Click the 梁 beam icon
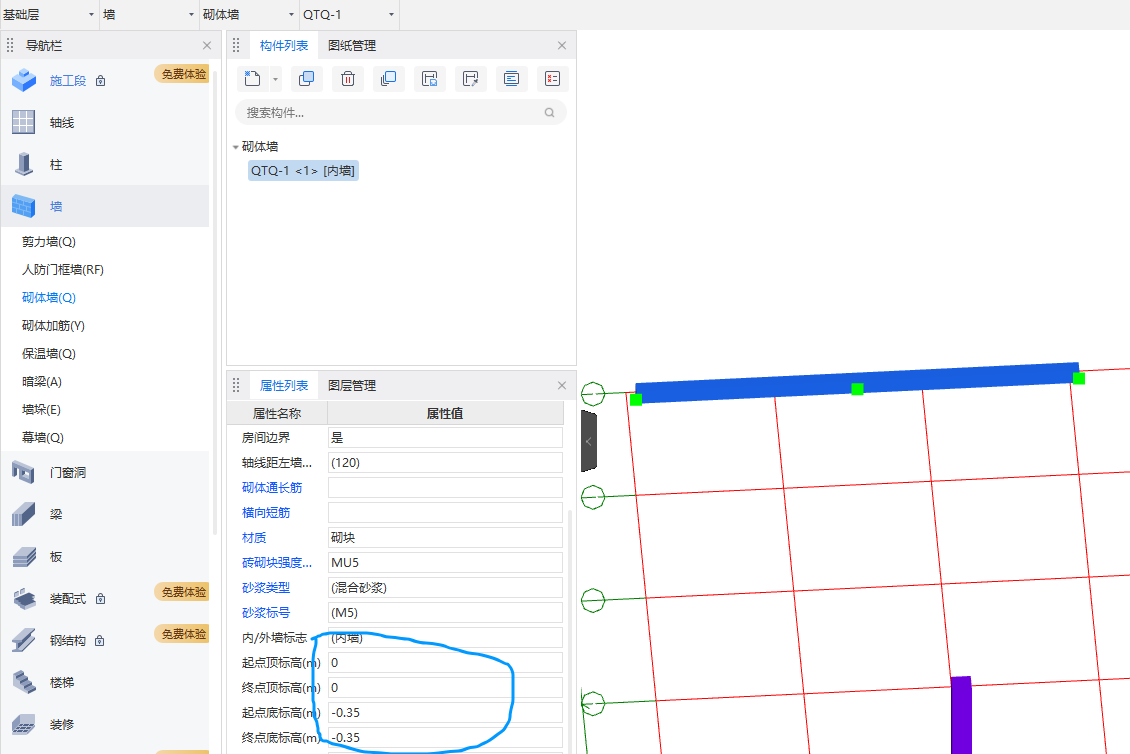1130x754 pixels. (23, 514)
